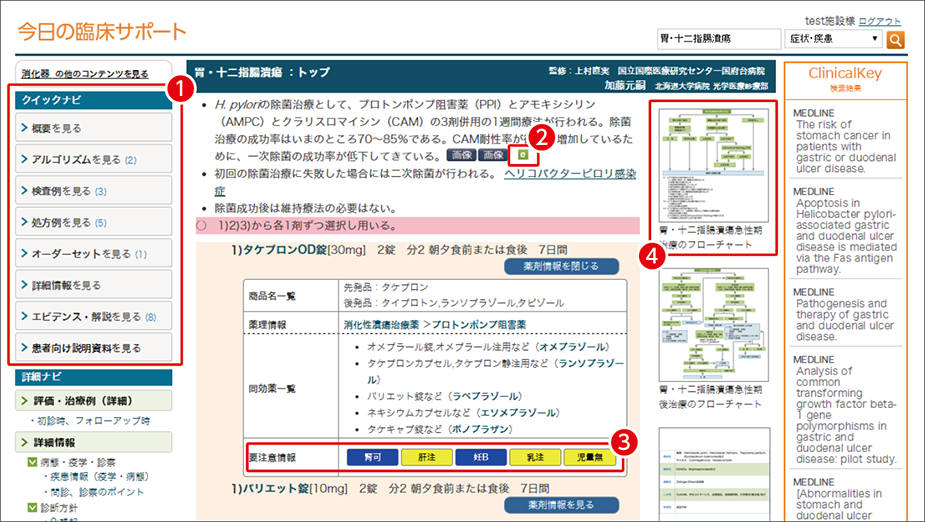
Task: Open the third table thumbnail image
Action: point(714,474)
